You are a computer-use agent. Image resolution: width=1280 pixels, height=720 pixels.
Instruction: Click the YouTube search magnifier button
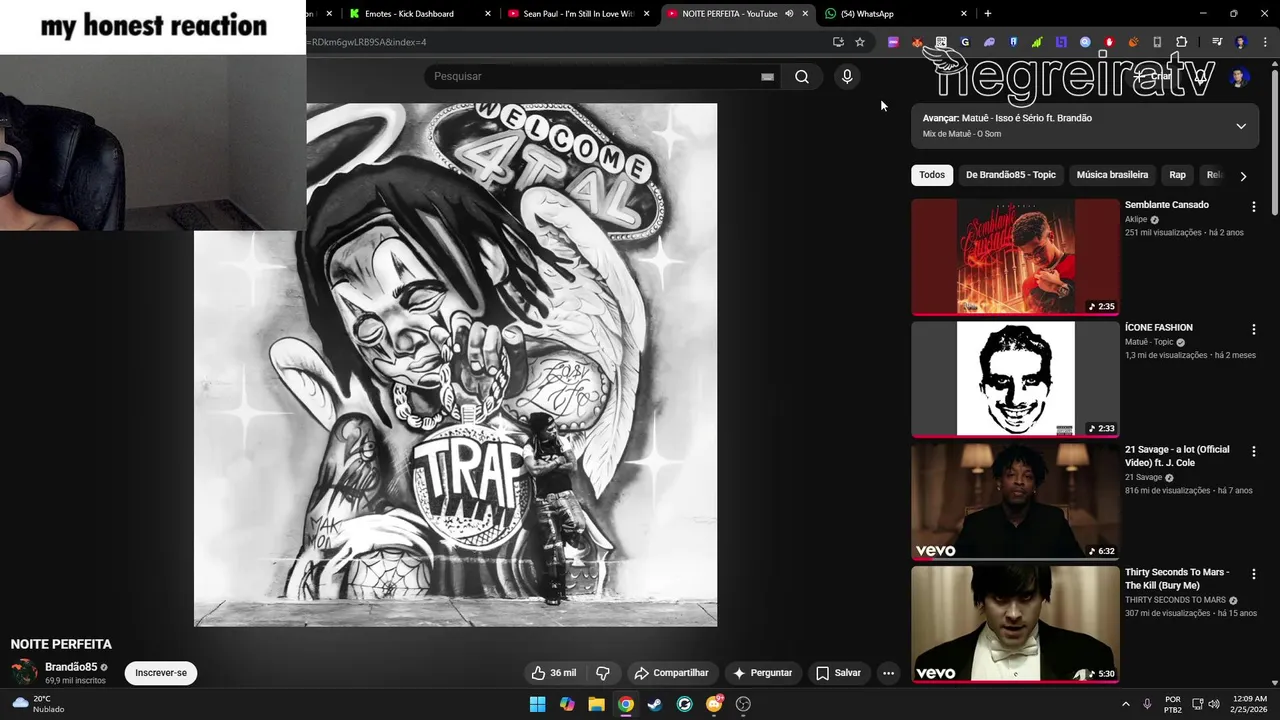tap(802, 77)
